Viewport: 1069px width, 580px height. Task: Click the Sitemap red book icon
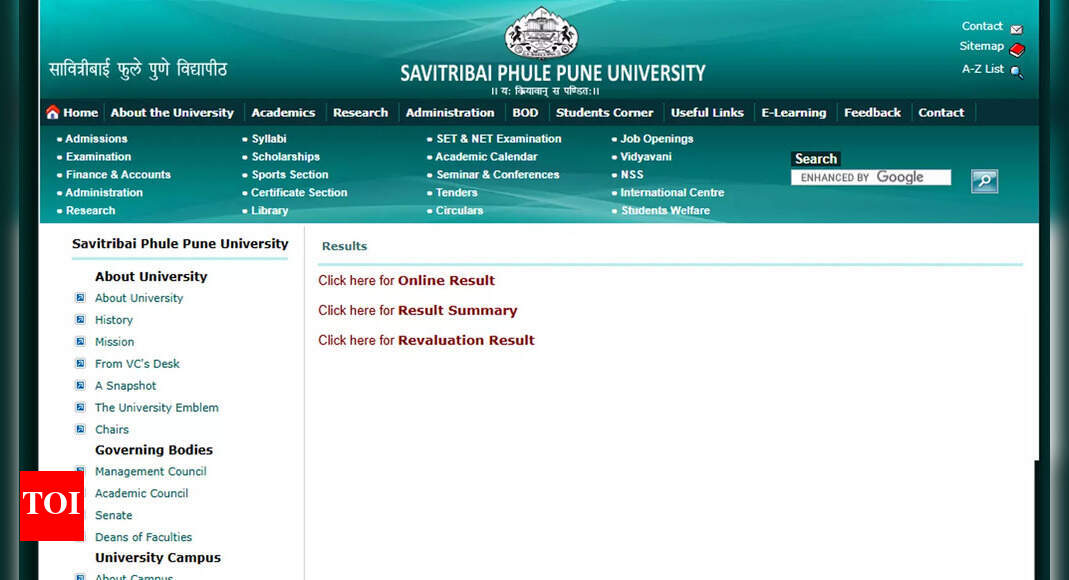(1017, 49)
